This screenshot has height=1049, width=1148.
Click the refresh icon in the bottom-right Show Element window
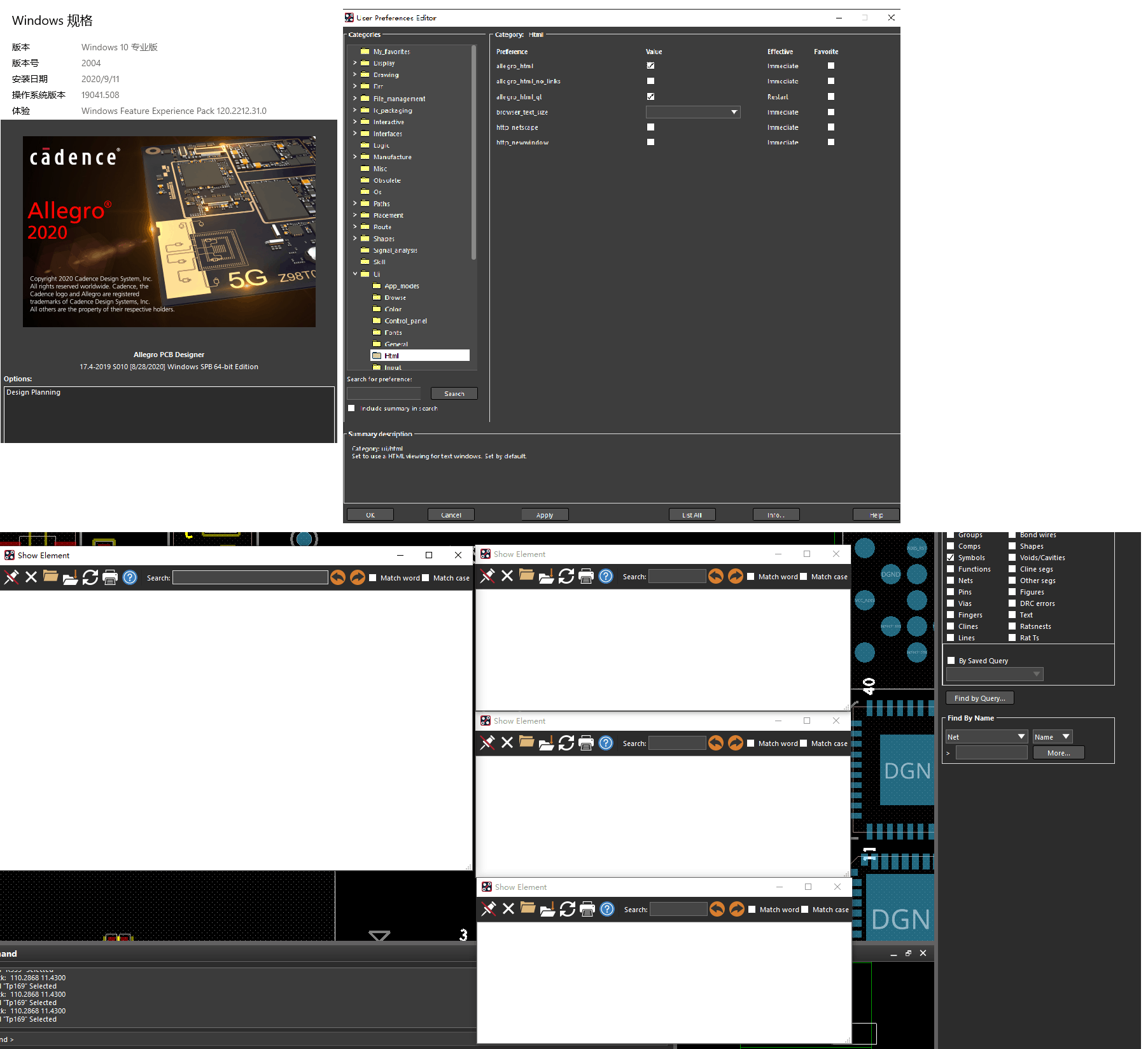pos(568,909)
